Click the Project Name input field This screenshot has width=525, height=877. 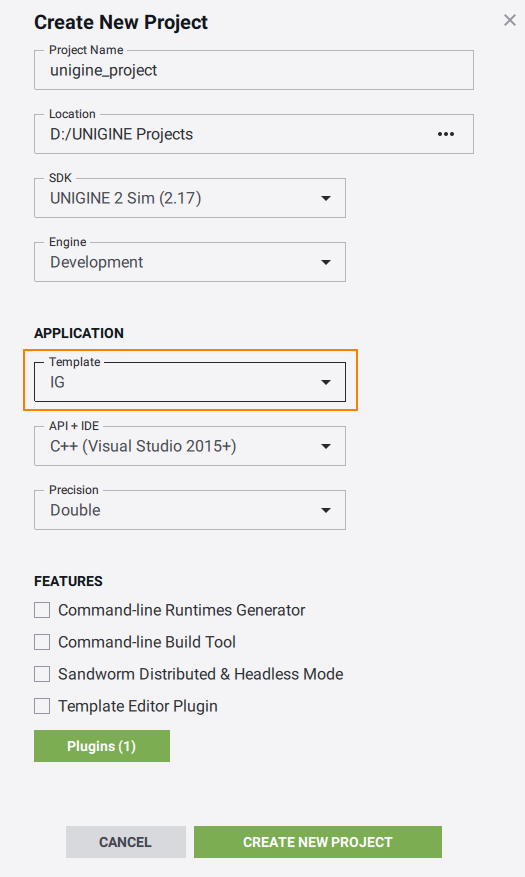pyautogui.click(x=254, y=70)
